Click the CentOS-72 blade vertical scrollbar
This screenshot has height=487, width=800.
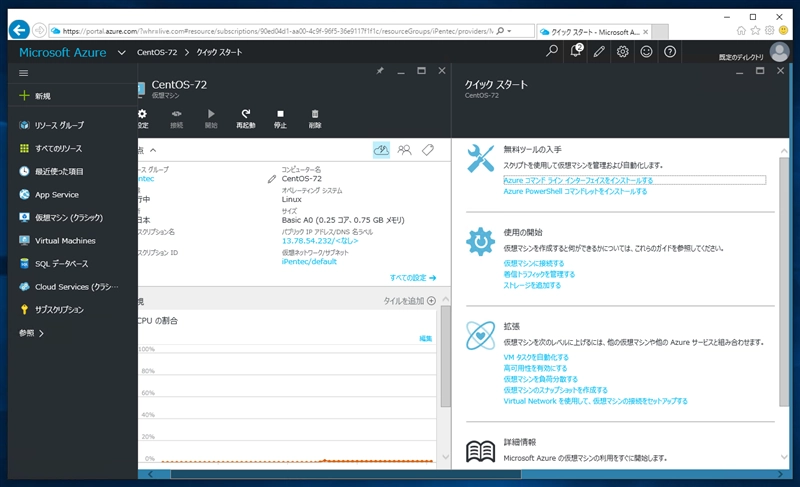pyautogui.click(x=445, y=356)
